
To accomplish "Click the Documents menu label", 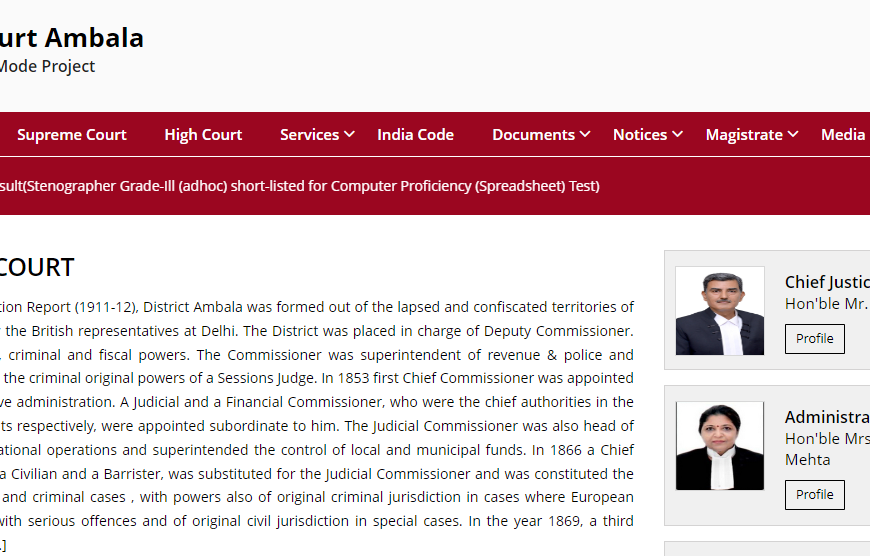I will click(x=533, y=135).
